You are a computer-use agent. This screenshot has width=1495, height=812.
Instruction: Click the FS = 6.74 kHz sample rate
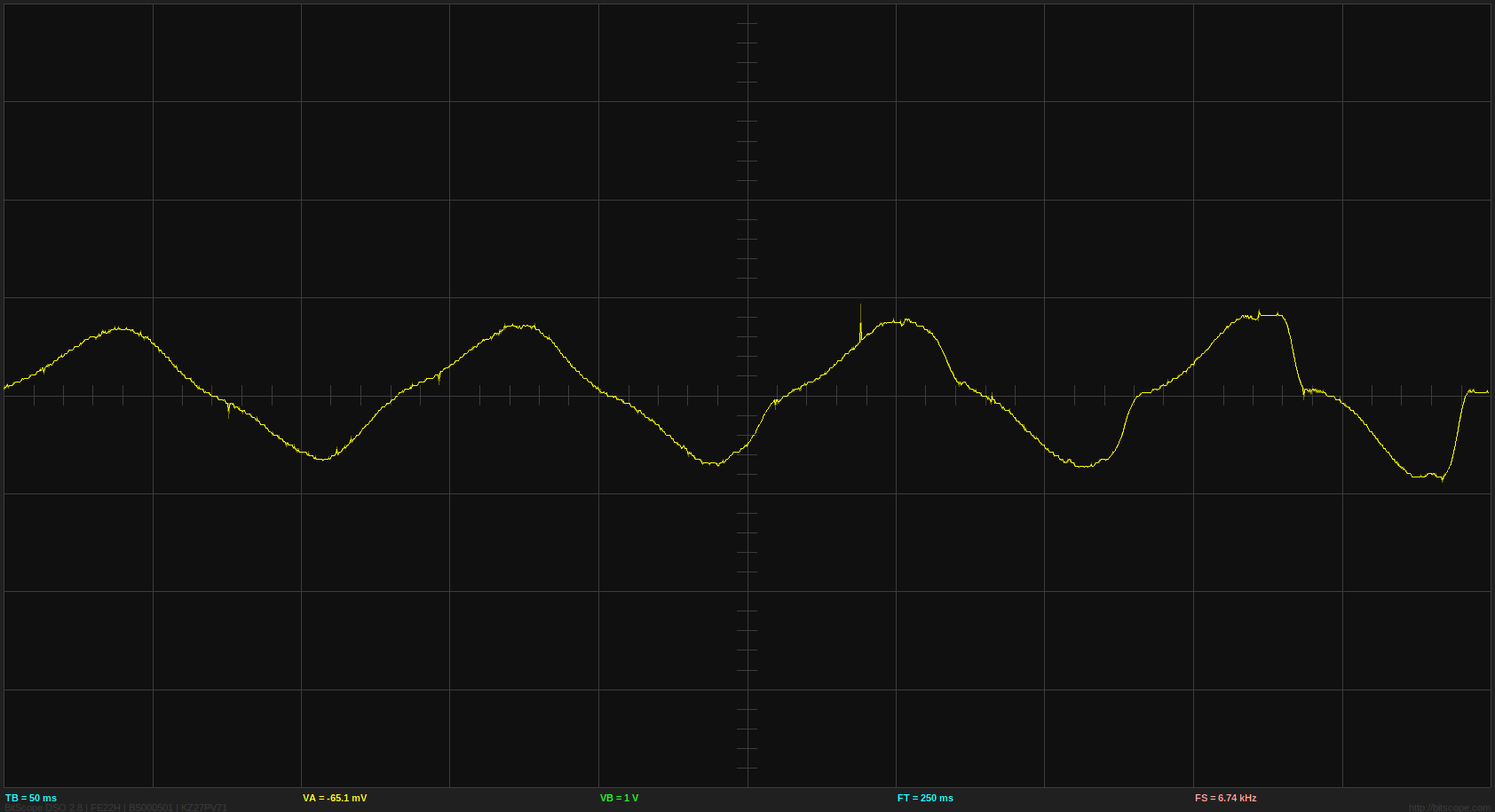coord(1225,798)
